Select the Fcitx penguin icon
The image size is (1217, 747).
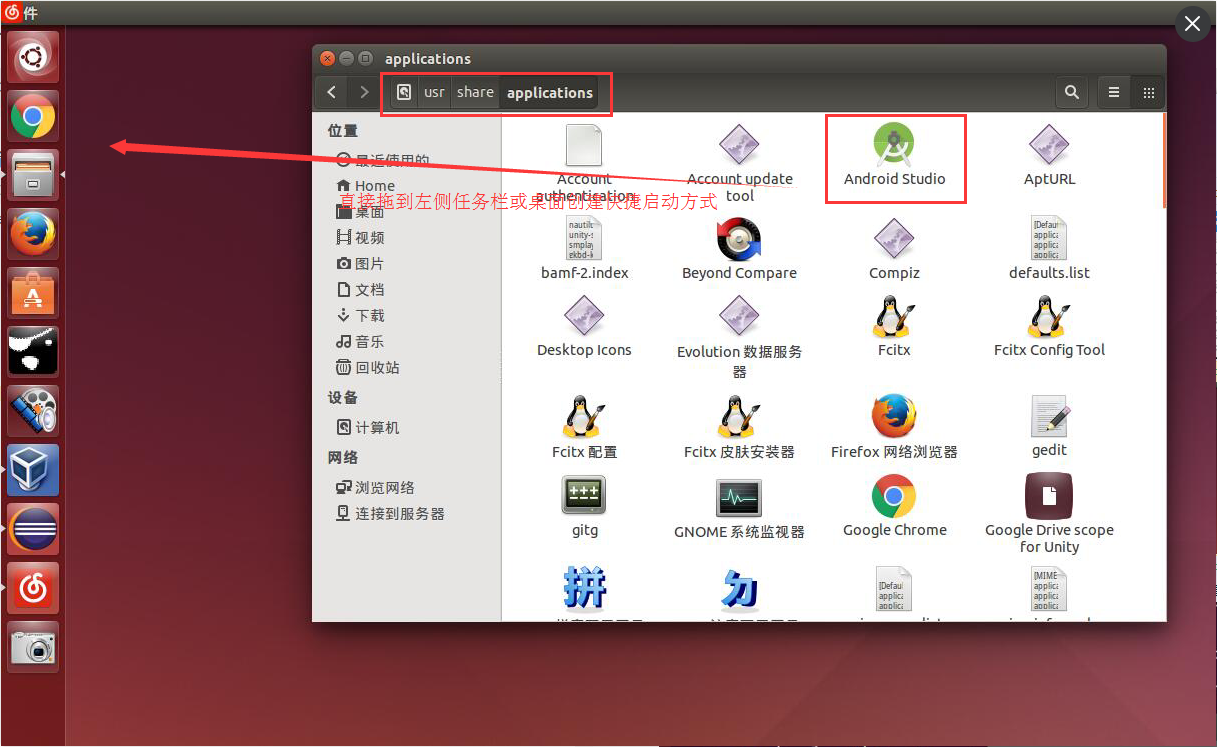(x=894, y=317)
